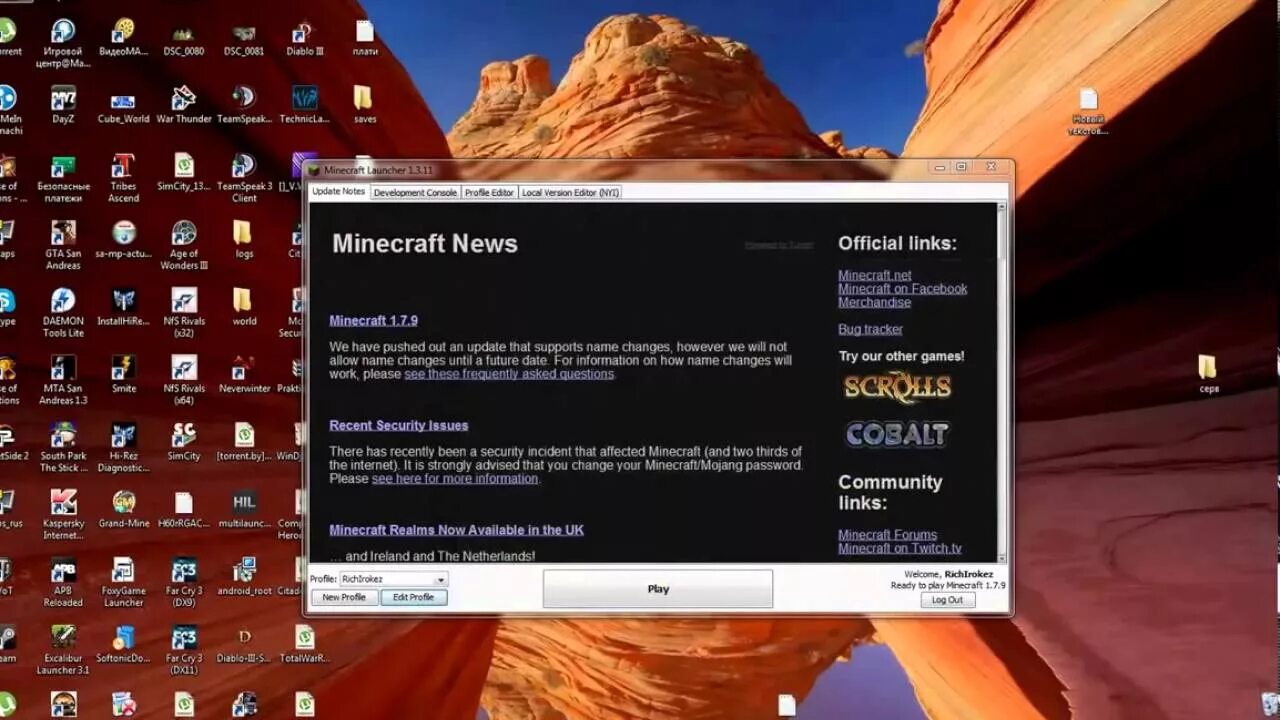Select the world folder icon

point(243,307)
